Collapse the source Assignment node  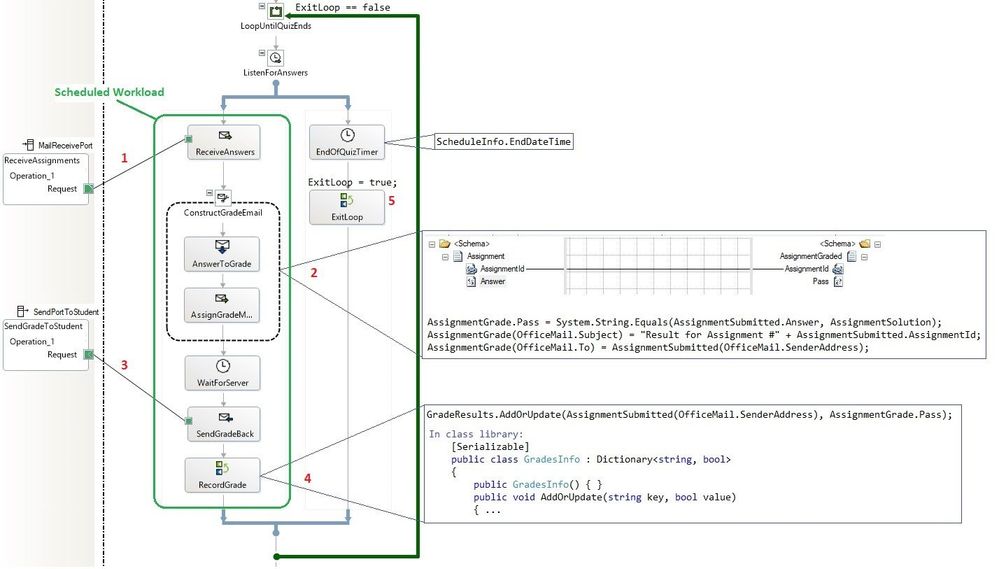tap(445, 257)
